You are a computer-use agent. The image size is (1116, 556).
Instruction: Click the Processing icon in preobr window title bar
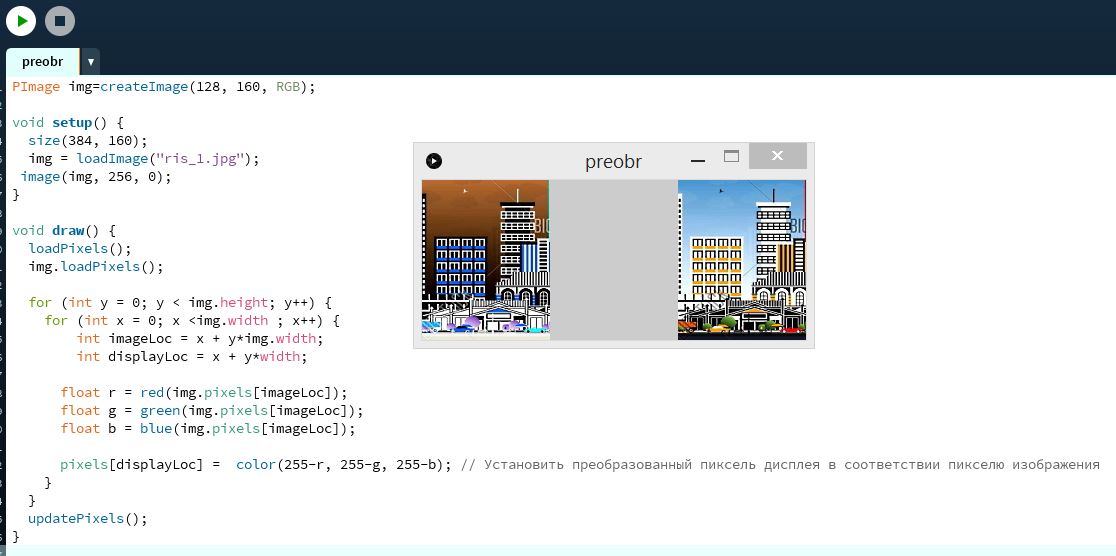pyautogui.click(x=434, y=161)
